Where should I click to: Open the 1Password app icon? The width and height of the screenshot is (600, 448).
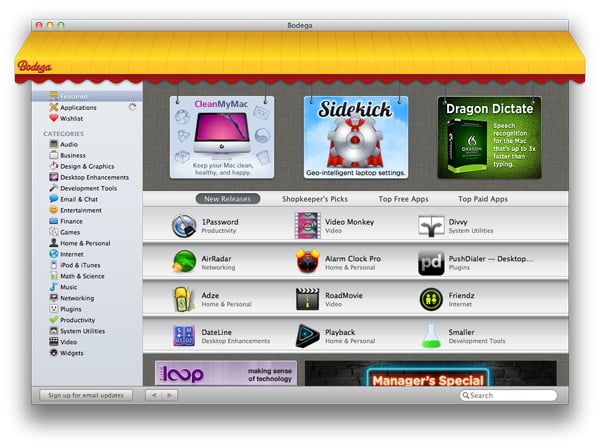[183, 226]
